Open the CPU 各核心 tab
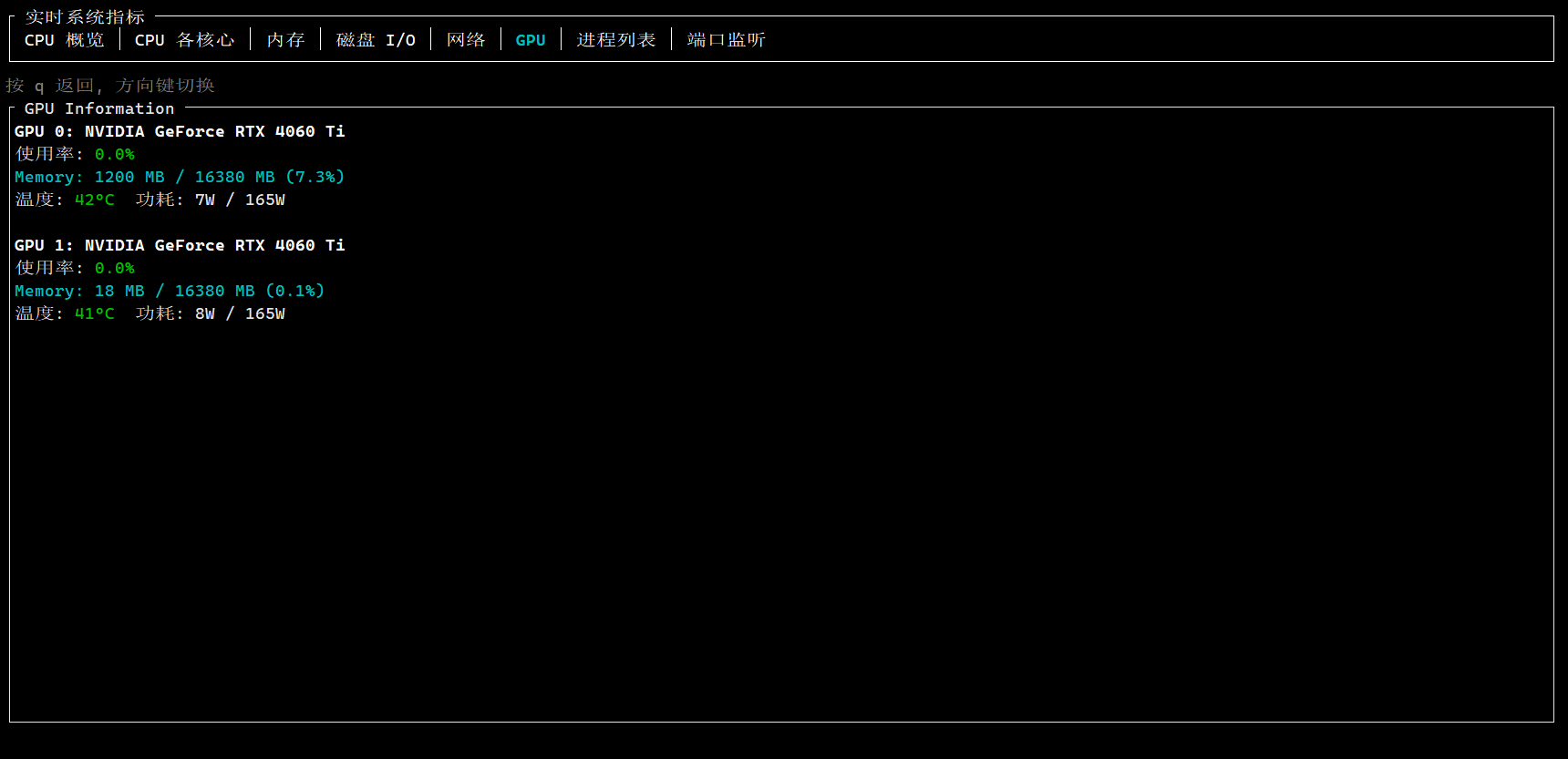The width and height of the screenshot is (1568, 759). 184,40
